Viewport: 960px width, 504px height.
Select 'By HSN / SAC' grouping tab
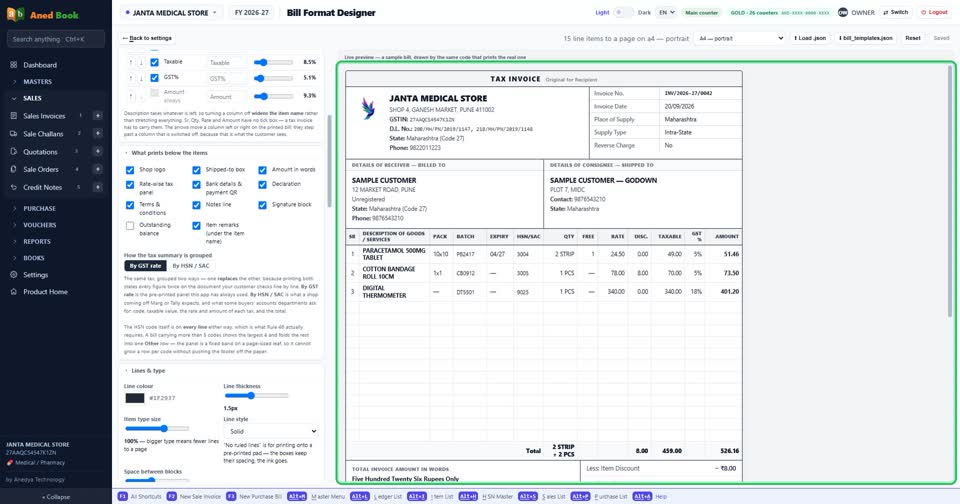click(190, 266)
